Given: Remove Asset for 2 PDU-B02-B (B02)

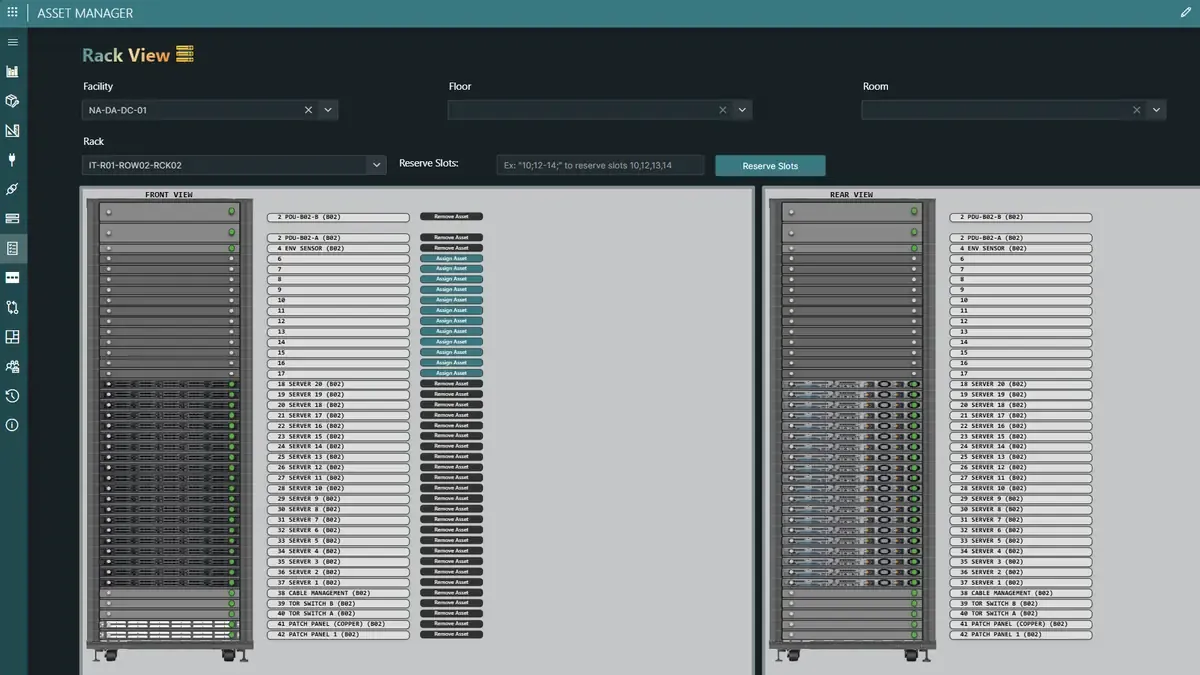Looking at the screenshot, I should 451,217.
